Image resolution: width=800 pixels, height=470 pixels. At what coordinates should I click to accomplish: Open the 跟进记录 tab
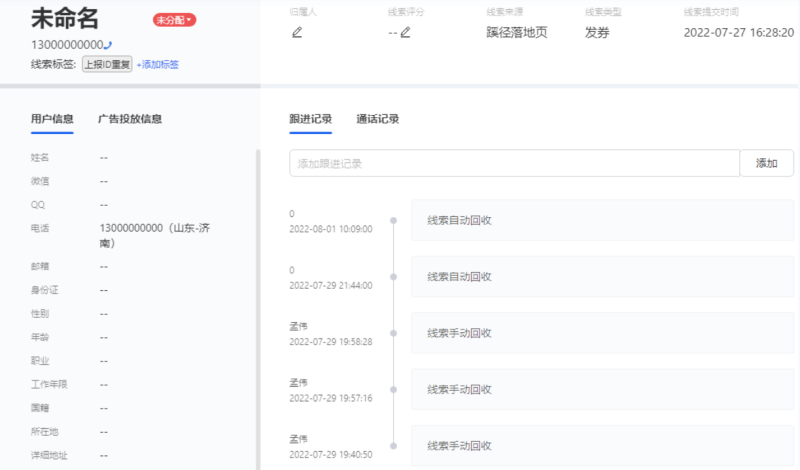click(x=310, y=119)
